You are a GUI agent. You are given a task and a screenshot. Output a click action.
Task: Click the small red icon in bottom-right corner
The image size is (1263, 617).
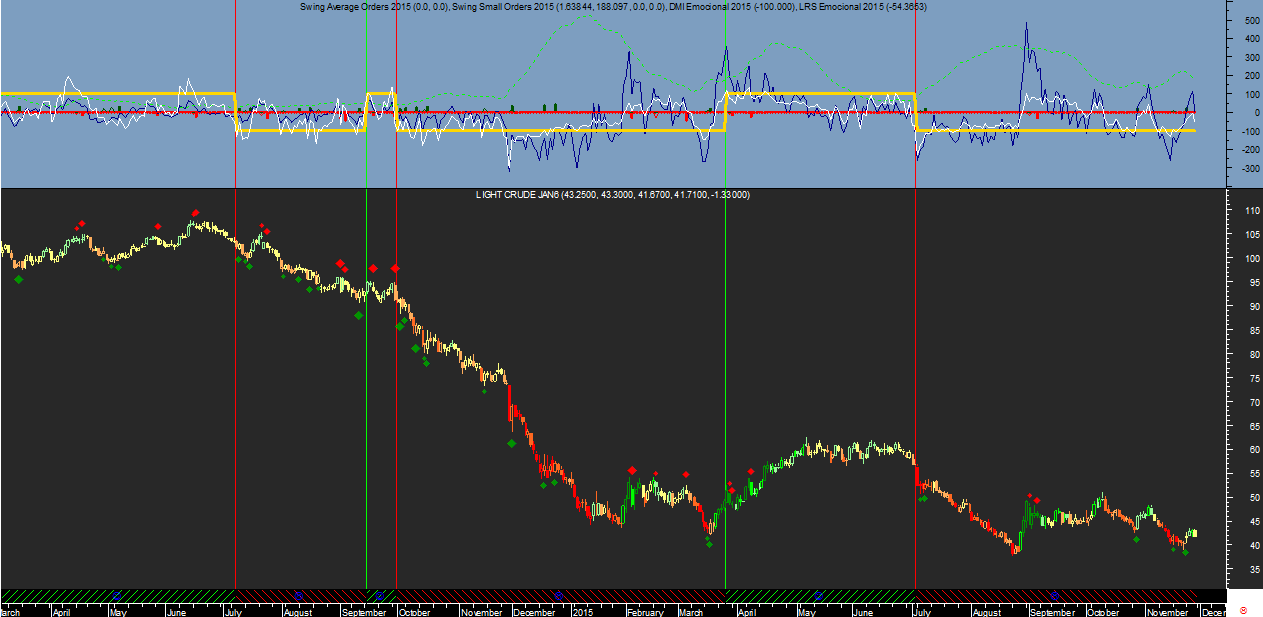[x=1242, y=609]
